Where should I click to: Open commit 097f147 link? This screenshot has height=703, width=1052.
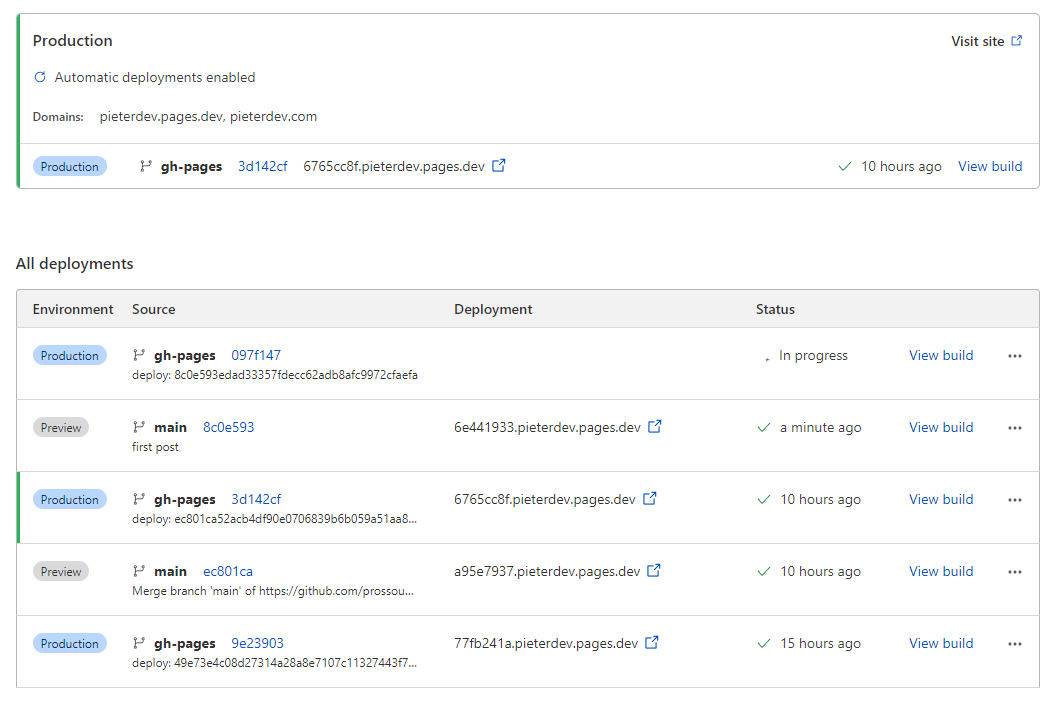pos(256,355)
